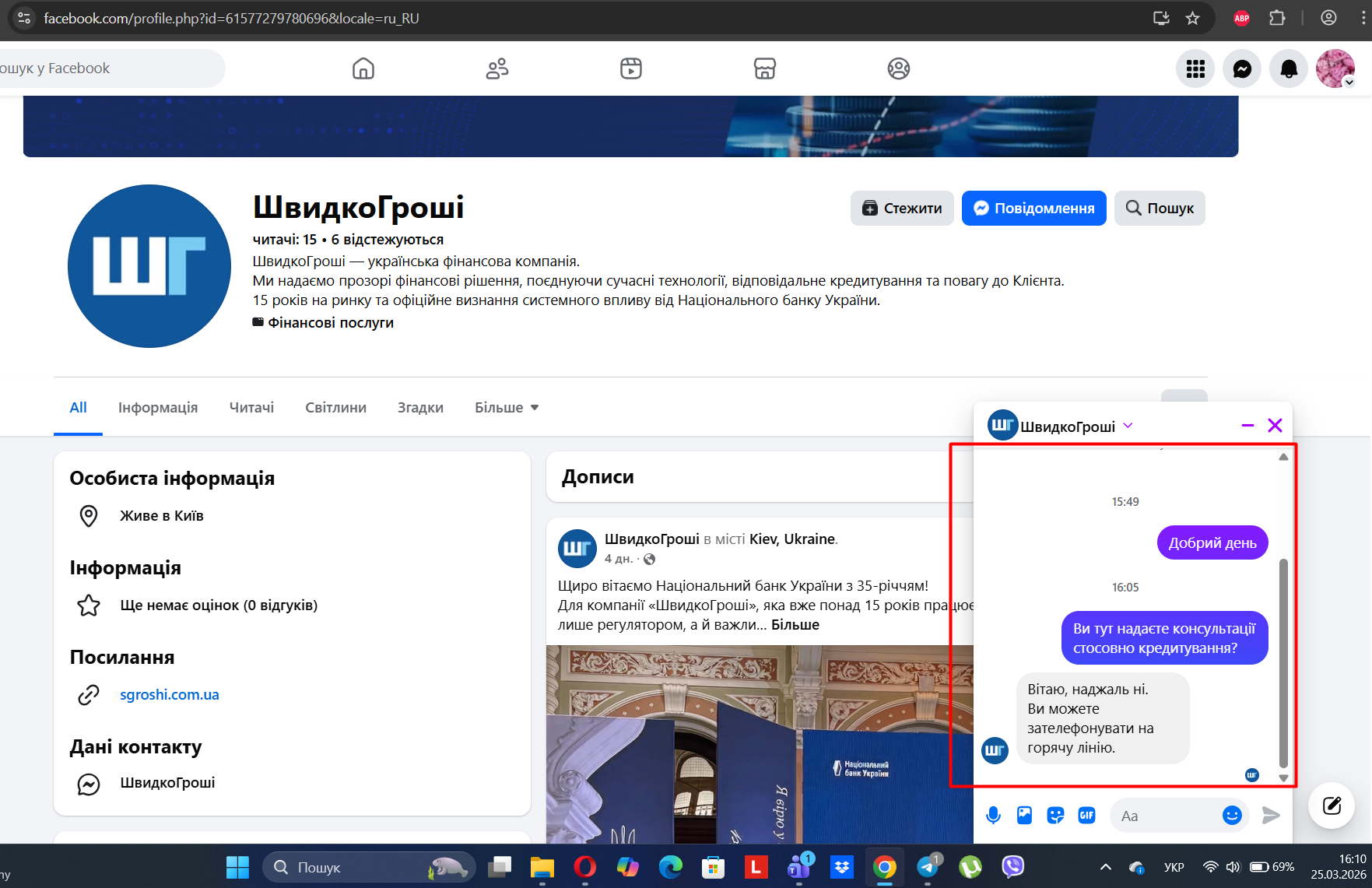Open the Reels video icon
This screenshot has height=888, width=1372.
pos(631,68)
